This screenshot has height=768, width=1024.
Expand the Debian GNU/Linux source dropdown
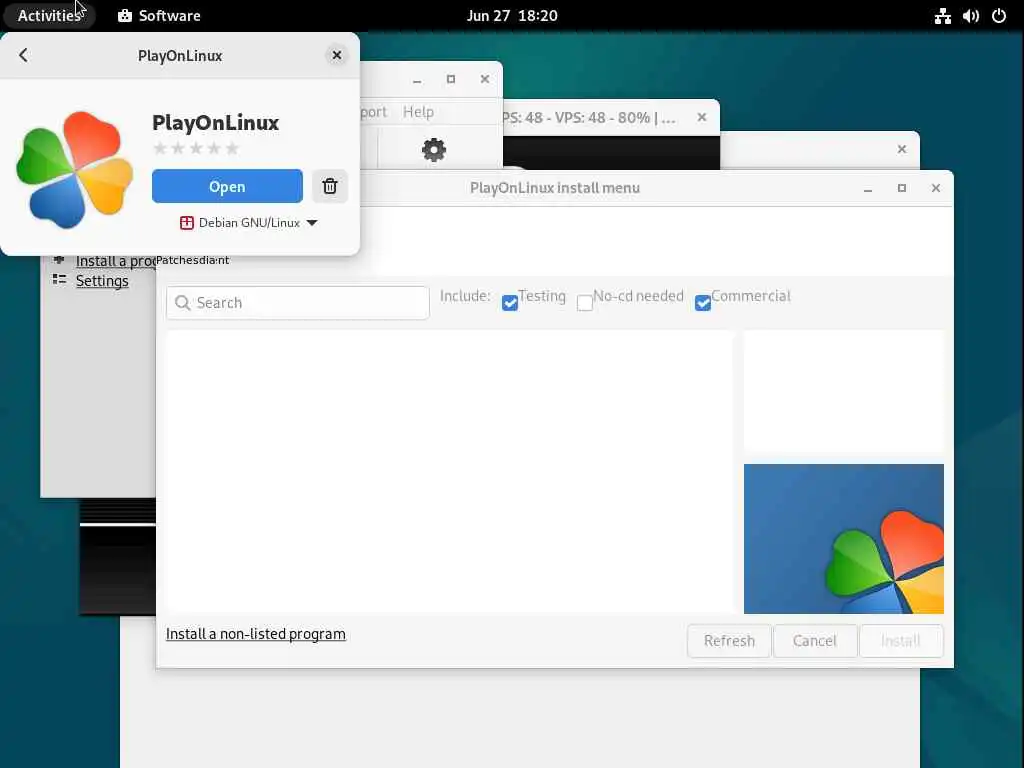point(248,223)
